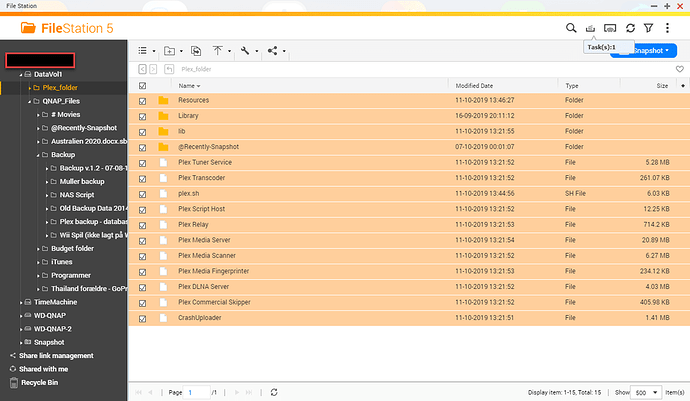Select the Plex_folder tree item
This screenshot has width=690, height=401.
click(x=60, y=88)
